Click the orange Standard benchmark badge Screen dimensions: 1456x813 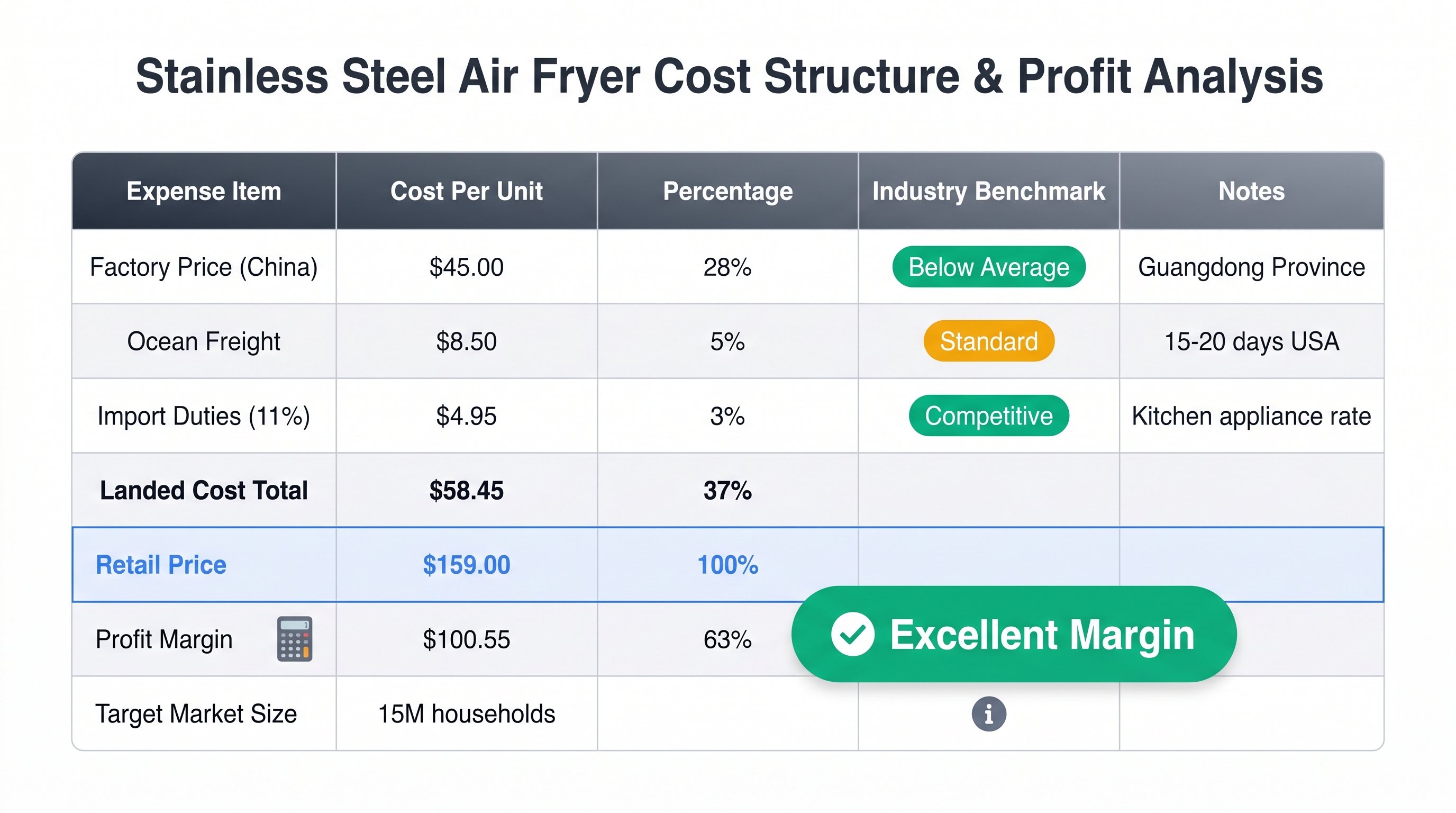[988, 341]
